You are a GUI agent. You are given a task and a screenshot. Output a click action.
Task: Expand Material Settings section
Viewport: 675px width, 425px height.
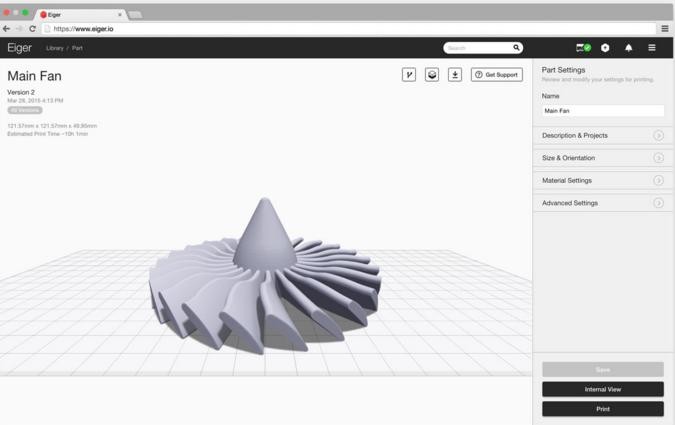pos(601,181)
